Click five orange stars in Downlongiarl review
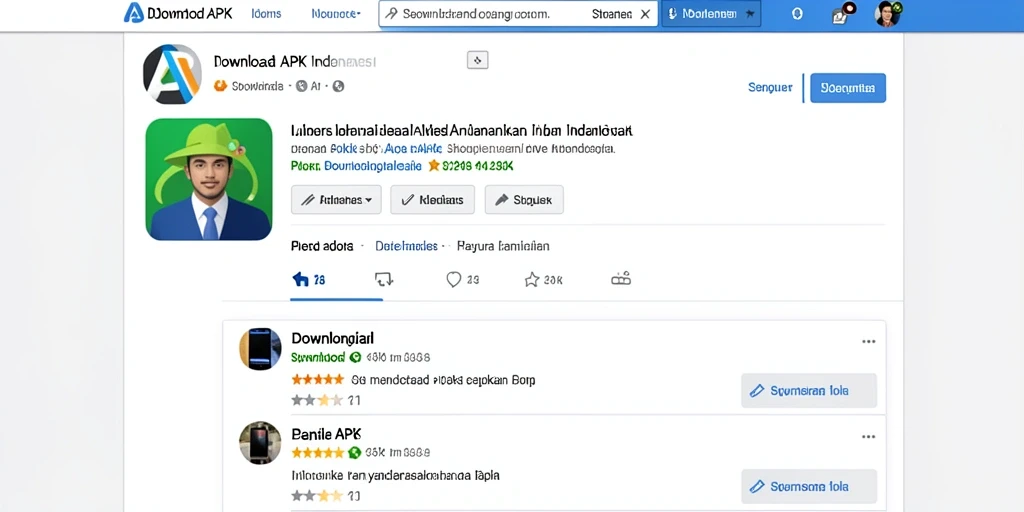The width and height of the screenshot is (1024, 512). 317,379
